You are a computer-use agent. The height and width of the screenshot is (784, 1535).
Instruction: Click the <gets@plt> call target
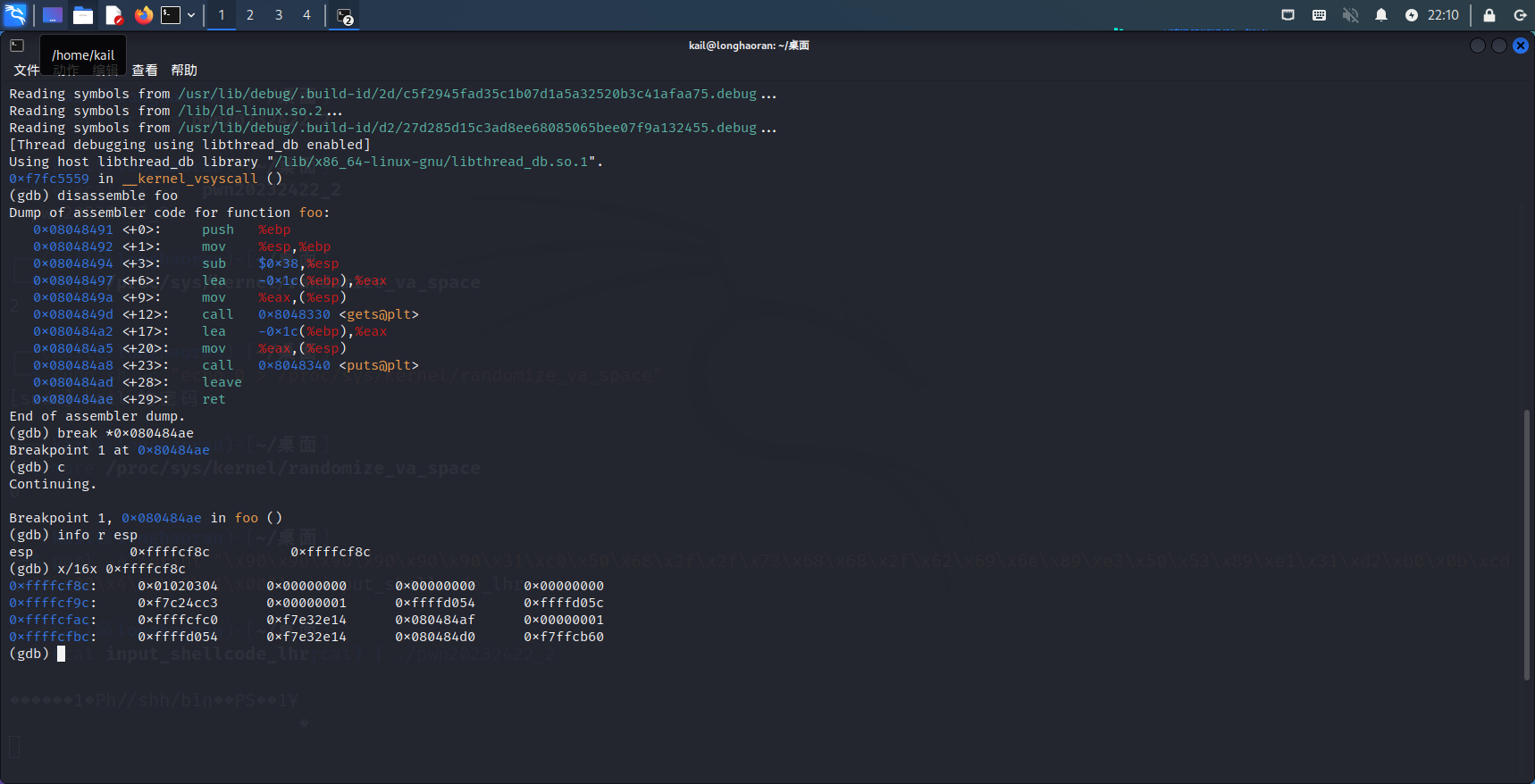point(379,314)
